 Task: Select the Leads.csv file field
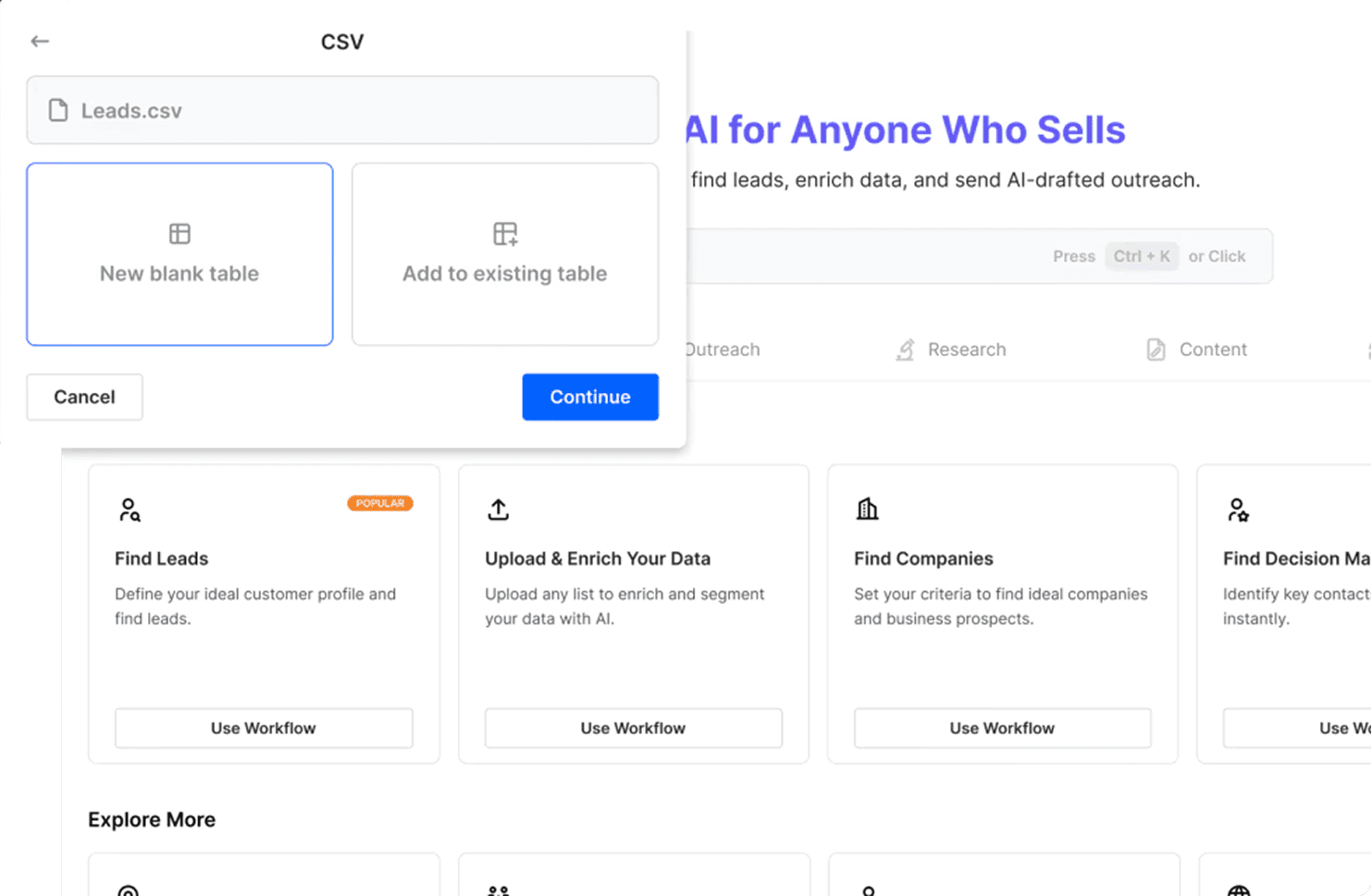click(342, 110)
